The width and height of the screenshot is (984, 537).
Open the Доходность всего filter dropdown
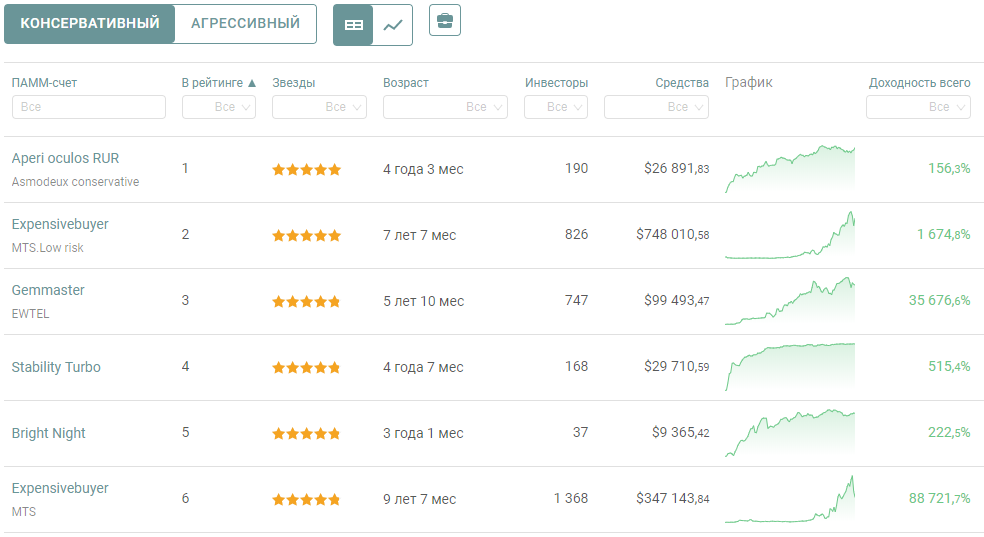[x=918, y=107]
